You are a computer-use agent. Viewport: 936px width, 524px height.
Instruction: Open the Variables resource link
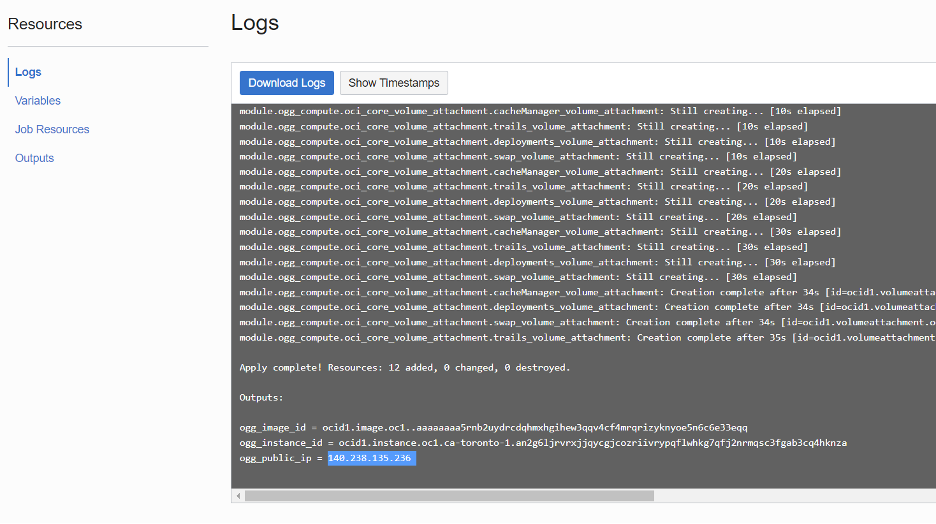(x=38, y=101)
